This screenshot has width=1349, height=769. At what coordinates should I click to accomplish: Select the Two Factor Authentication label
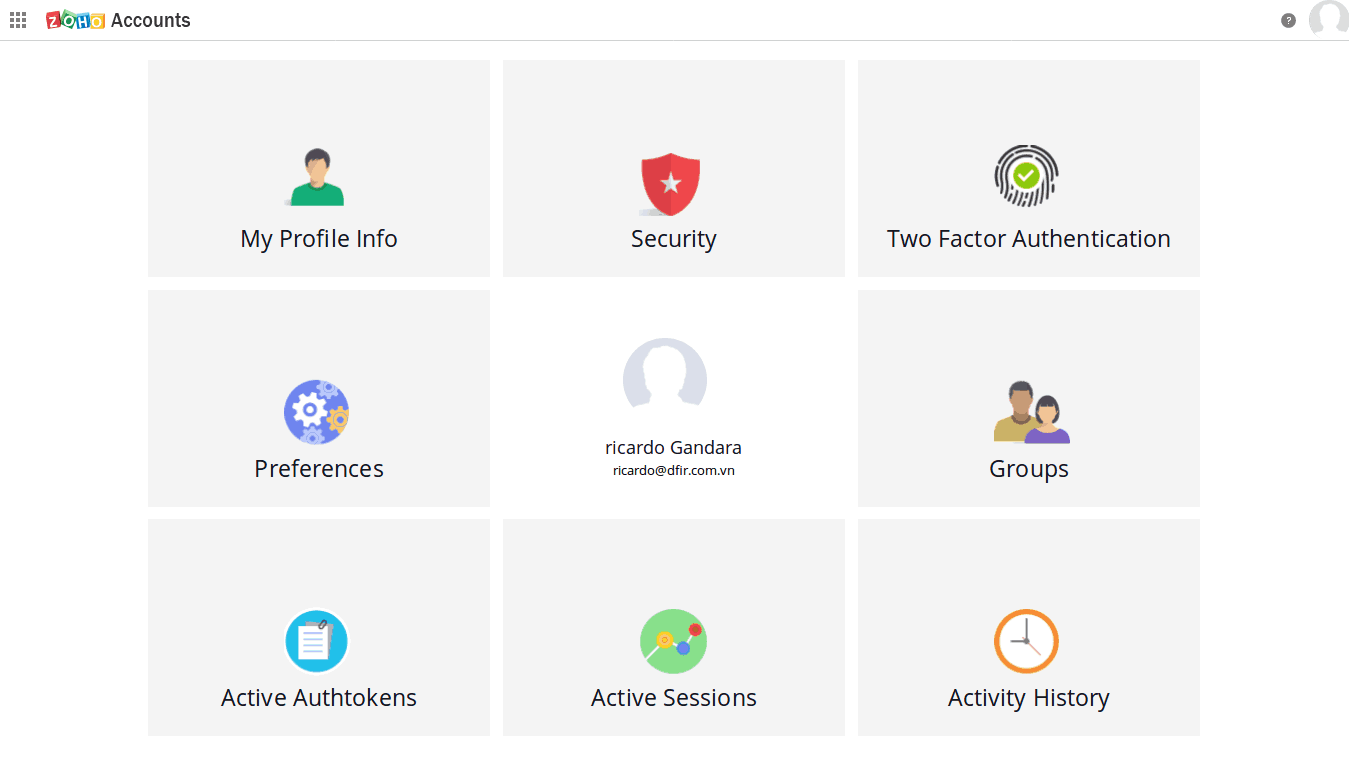[x=1028, y=239]
